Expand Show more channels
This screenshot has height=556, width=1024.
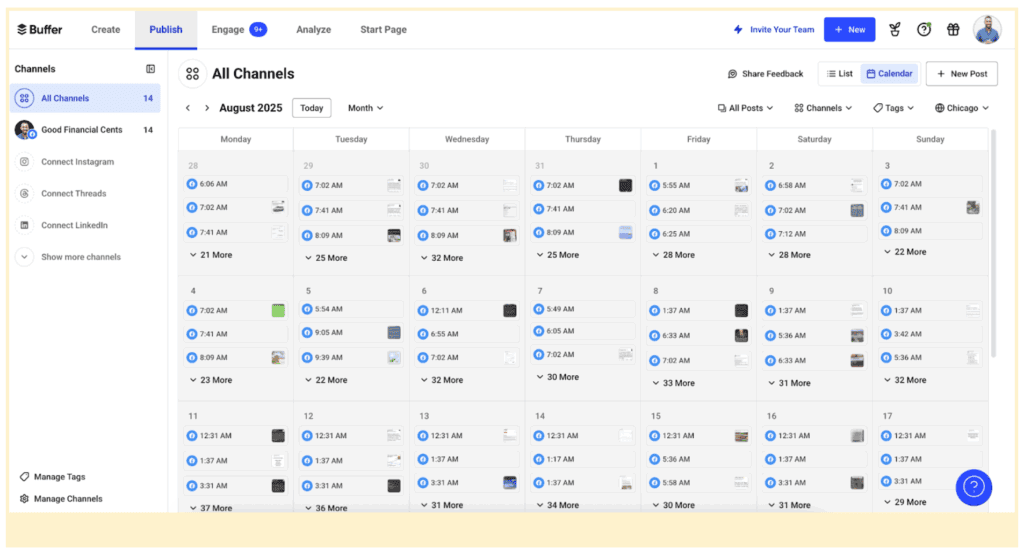(x=80, y=257)
